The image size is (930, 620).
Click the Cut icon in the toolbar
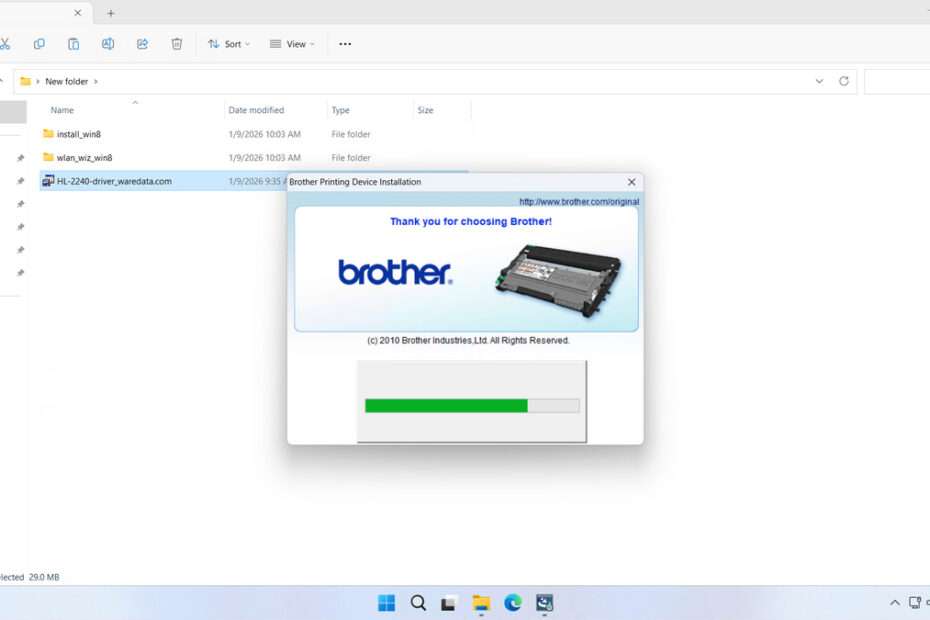tap(6, 44)
